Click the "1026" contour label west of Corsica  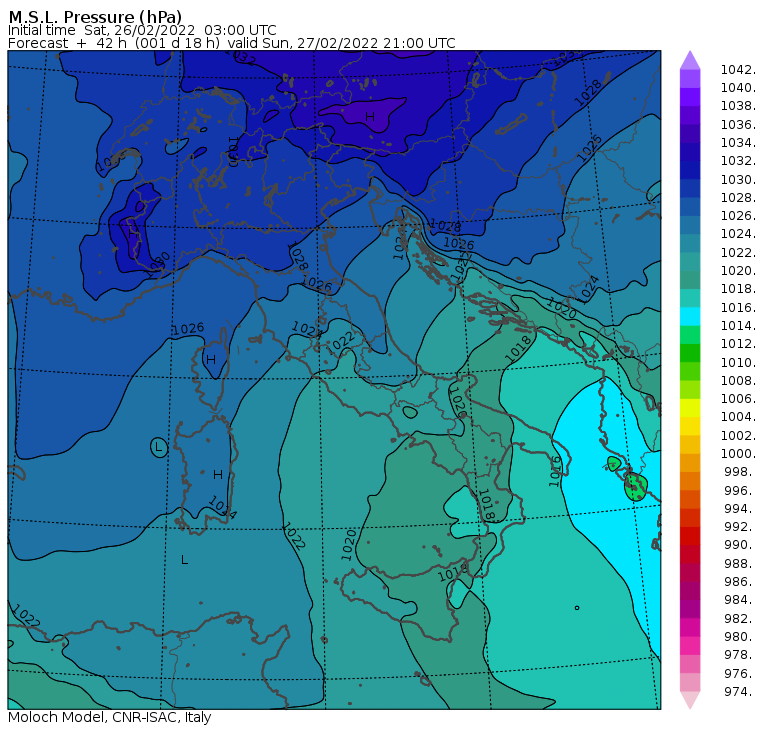(x=188, y=329)
